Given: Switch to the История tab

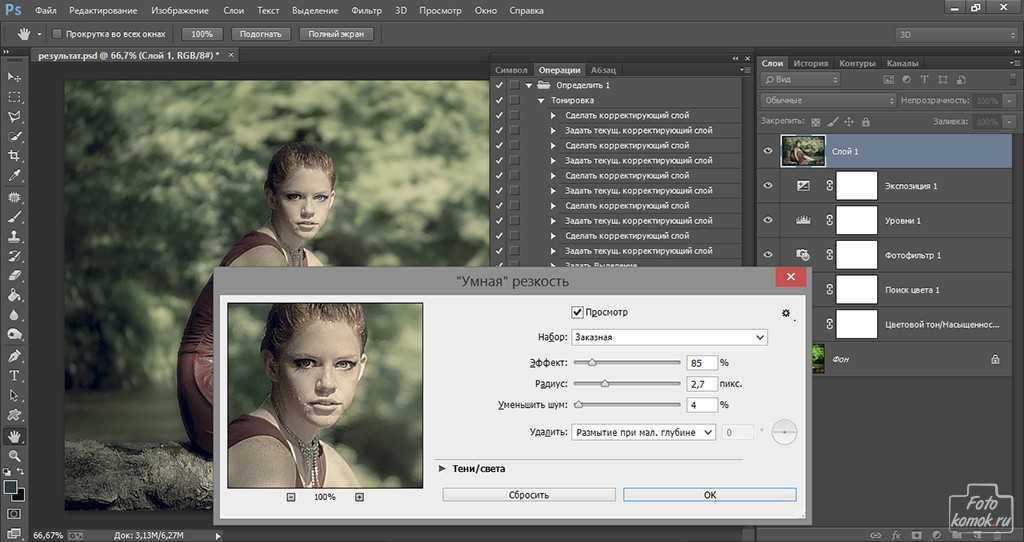Looking at the screenshot, I should [x=810, y=63].
